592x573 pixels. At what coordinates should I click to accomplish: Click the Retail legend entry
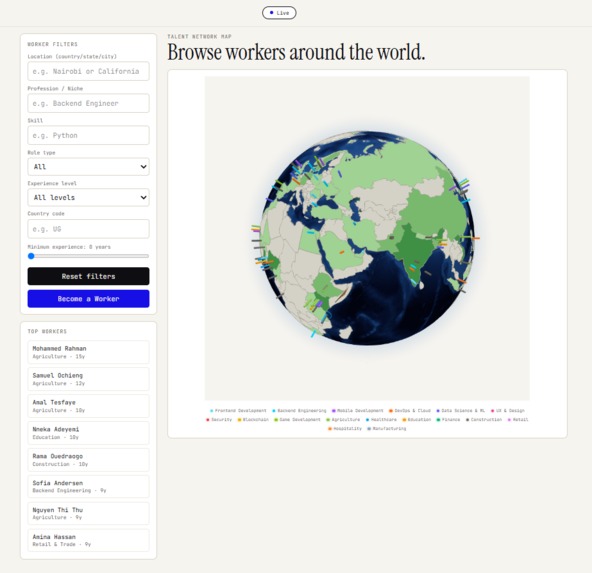coord(518,419)
